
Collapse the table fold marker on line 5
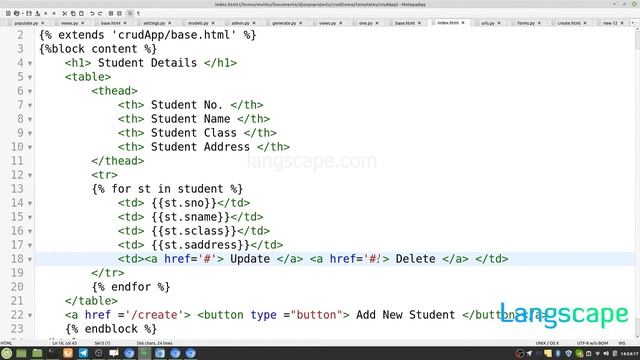point(30,77)
